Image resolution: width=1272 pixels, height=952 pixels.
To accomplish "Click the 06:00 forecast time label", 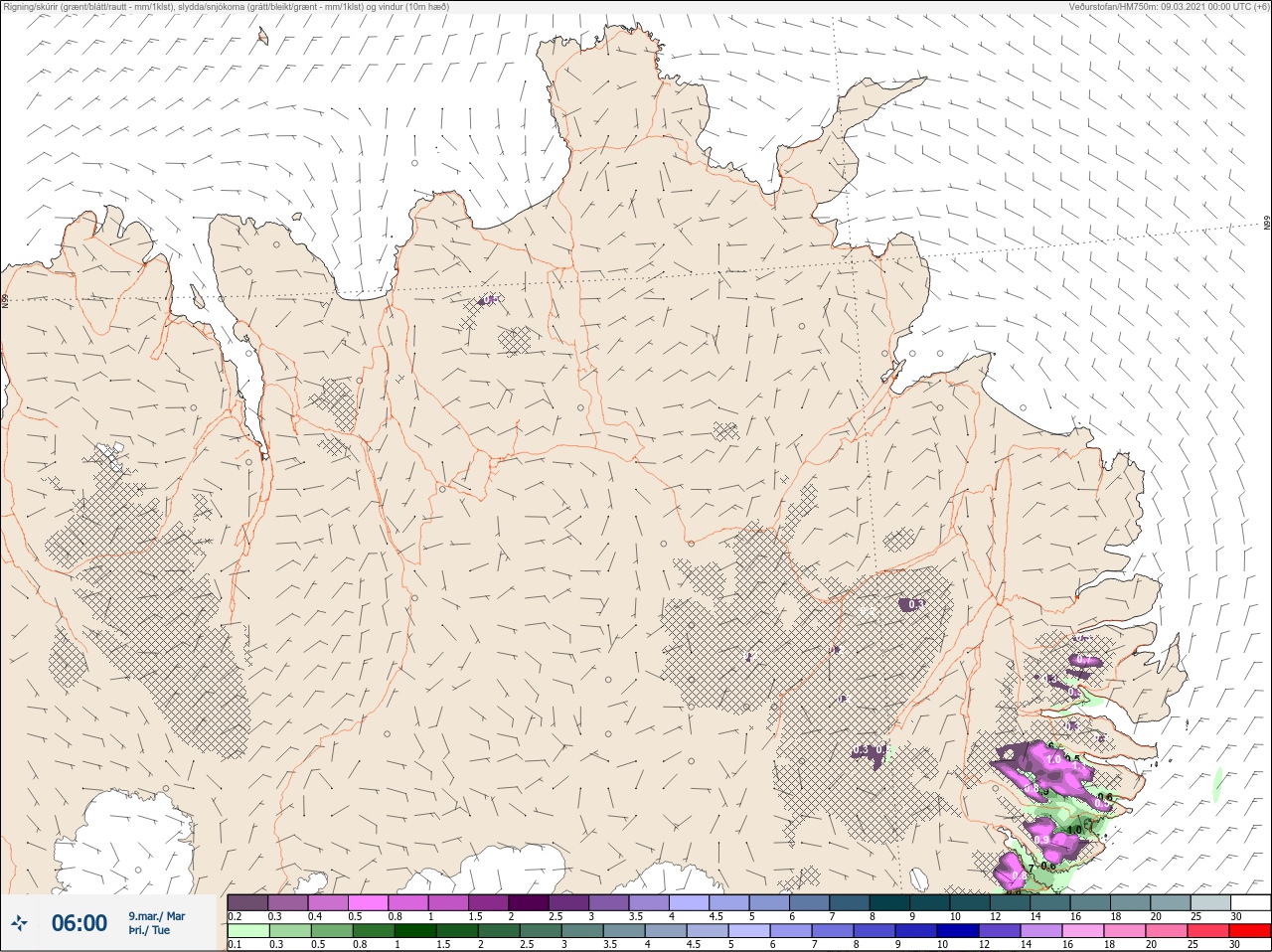I will [x=79, y=923].
